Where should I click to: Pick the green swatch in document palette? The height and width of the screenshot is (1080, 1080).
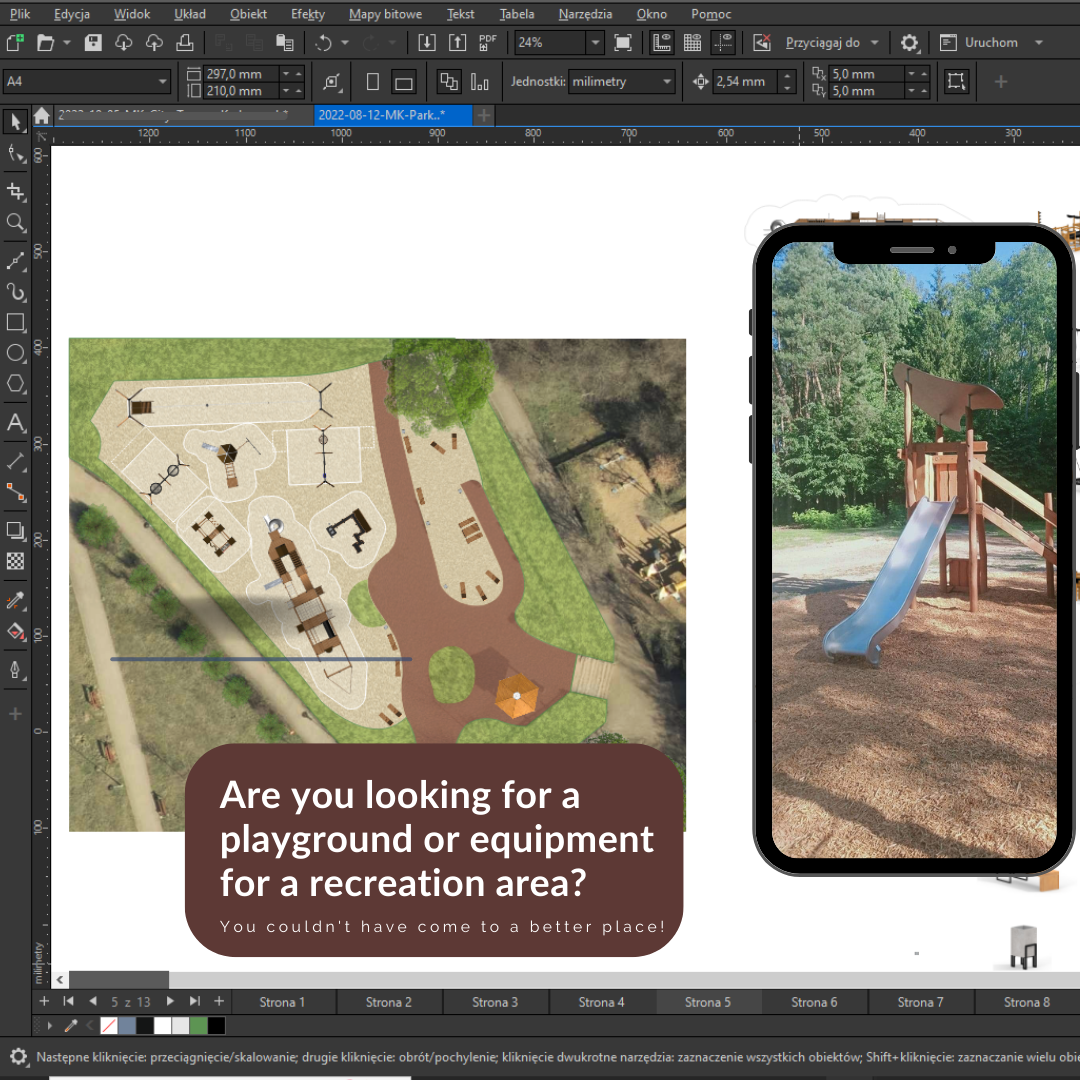[x=198, y=1026]
